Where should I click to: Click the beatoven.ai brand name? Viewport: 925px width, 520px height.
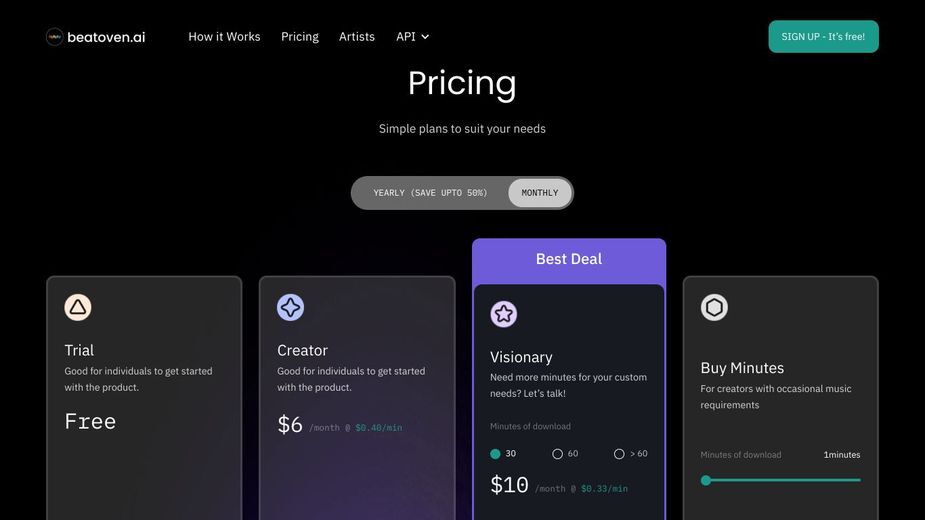pyautogui.click(x=106, y=37)
